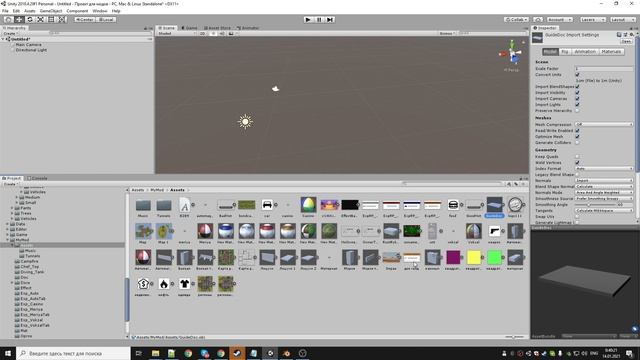Select the t-shirt icon asset

pyautogui.click(x=184, y=284)
